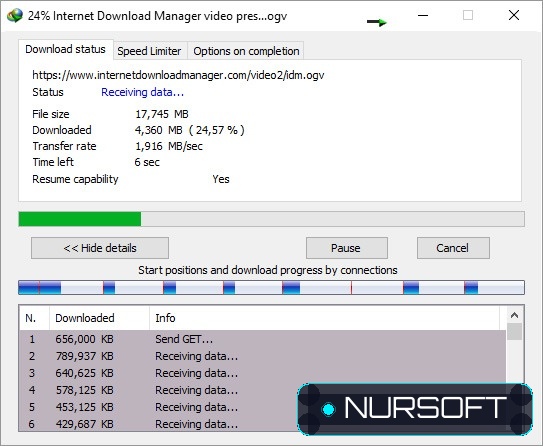
Task: Click the download URL idm.ogv text
Action: tap(178, 75)
